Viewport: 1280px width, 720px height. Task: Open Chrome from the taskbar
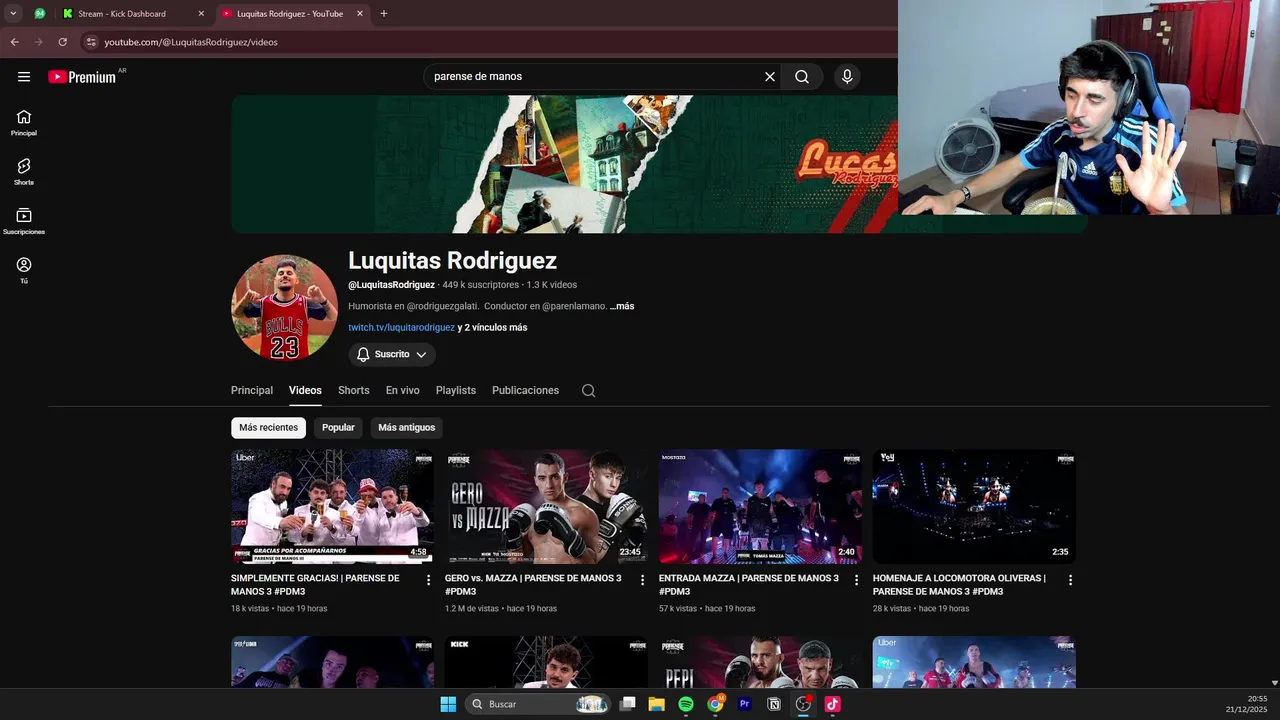pos(715,704)
